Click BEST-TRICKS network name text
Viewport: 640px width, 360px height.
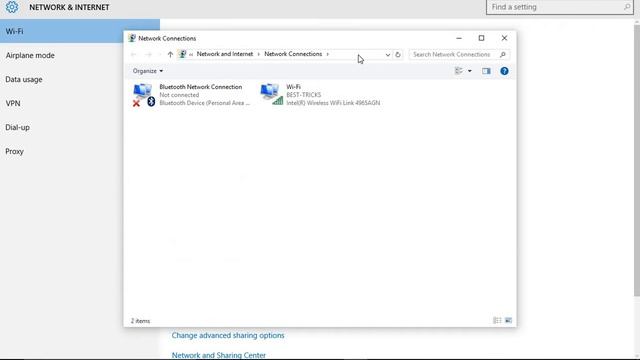click(304, 95)
